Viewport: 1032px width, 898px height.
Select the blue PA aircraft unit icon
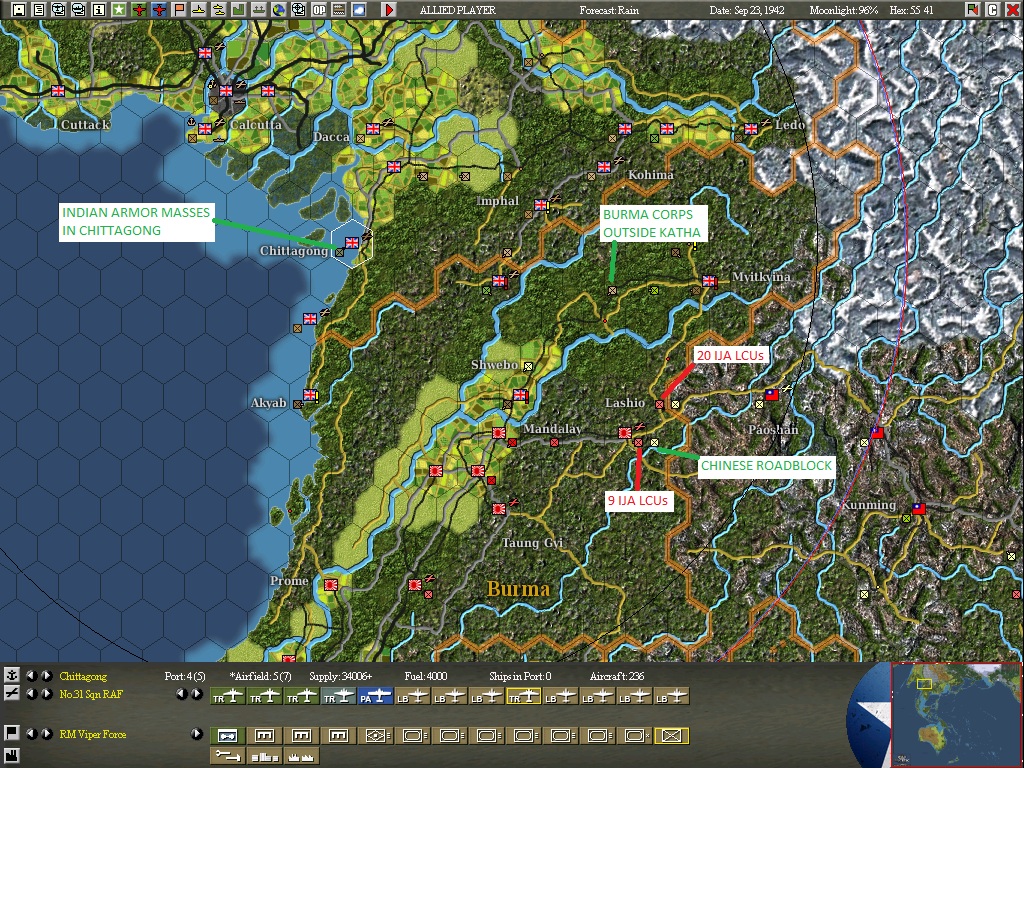pyautogui.click(x=375, y=697)
